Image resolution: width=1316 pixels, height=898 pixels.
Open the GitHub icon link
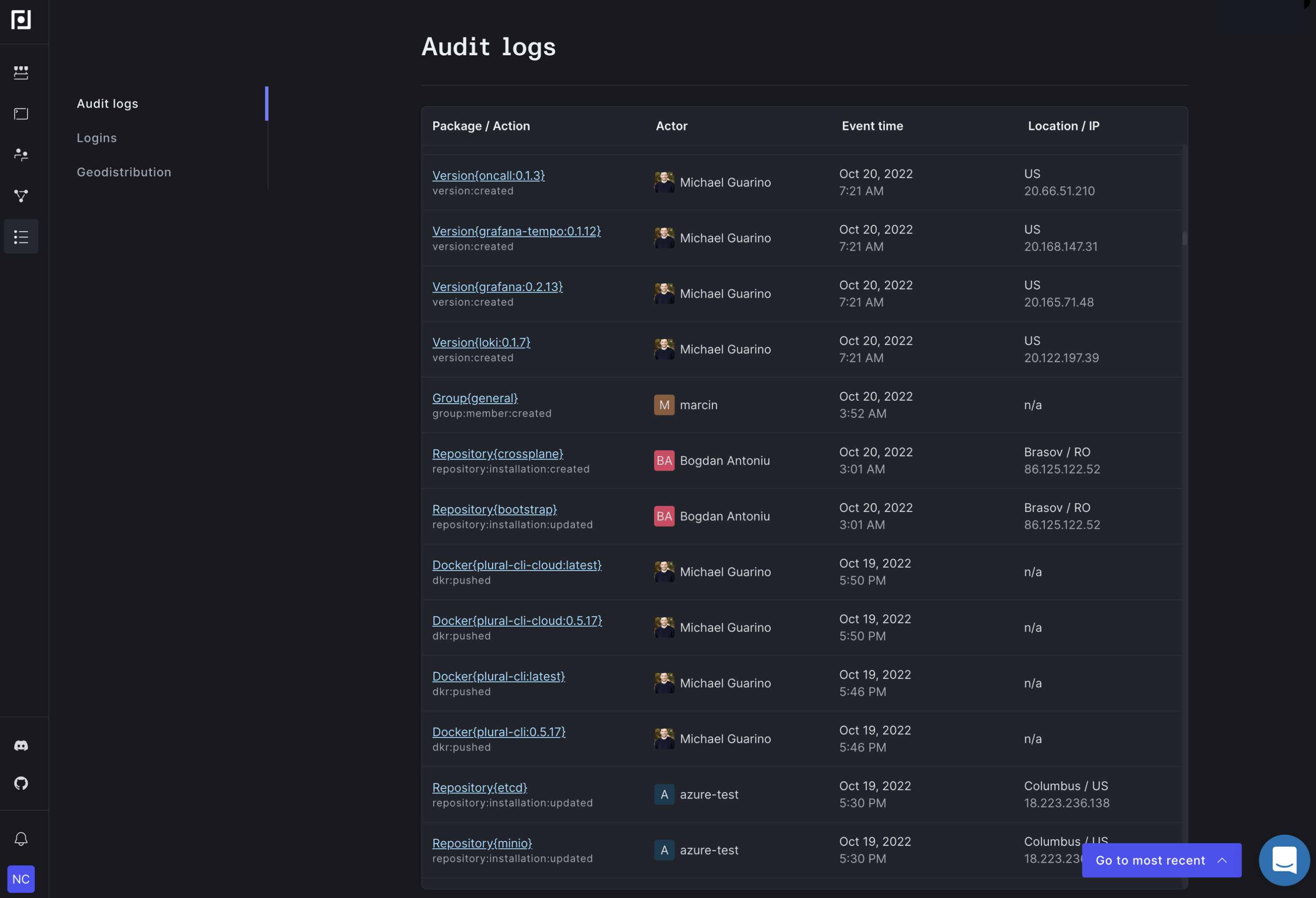tap(21, 783)
